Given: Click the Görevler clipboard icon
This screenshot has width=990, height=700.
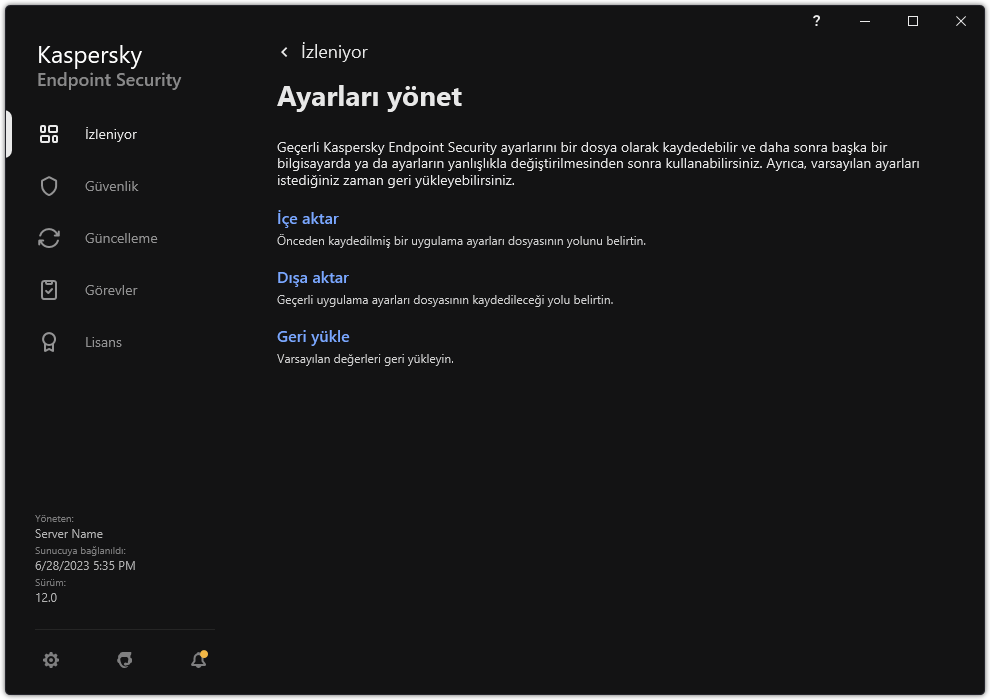Looking at the screenshot, I should click(x=49, y=290).
